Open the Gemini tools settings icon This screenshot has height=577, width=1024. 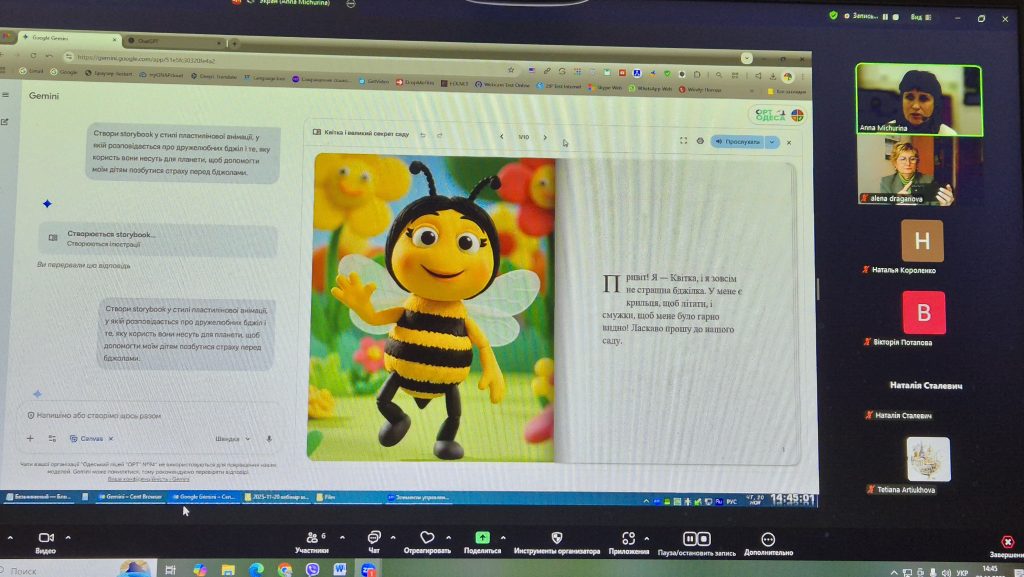(x=52, y=438)
